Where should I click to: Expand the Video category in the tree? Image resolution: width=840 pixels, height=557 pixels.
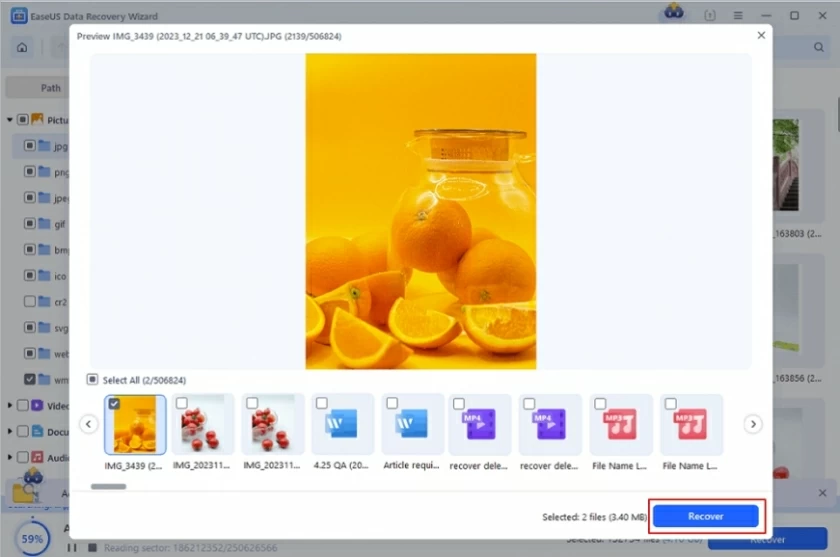pyautogui.click(x=10, y=405)
